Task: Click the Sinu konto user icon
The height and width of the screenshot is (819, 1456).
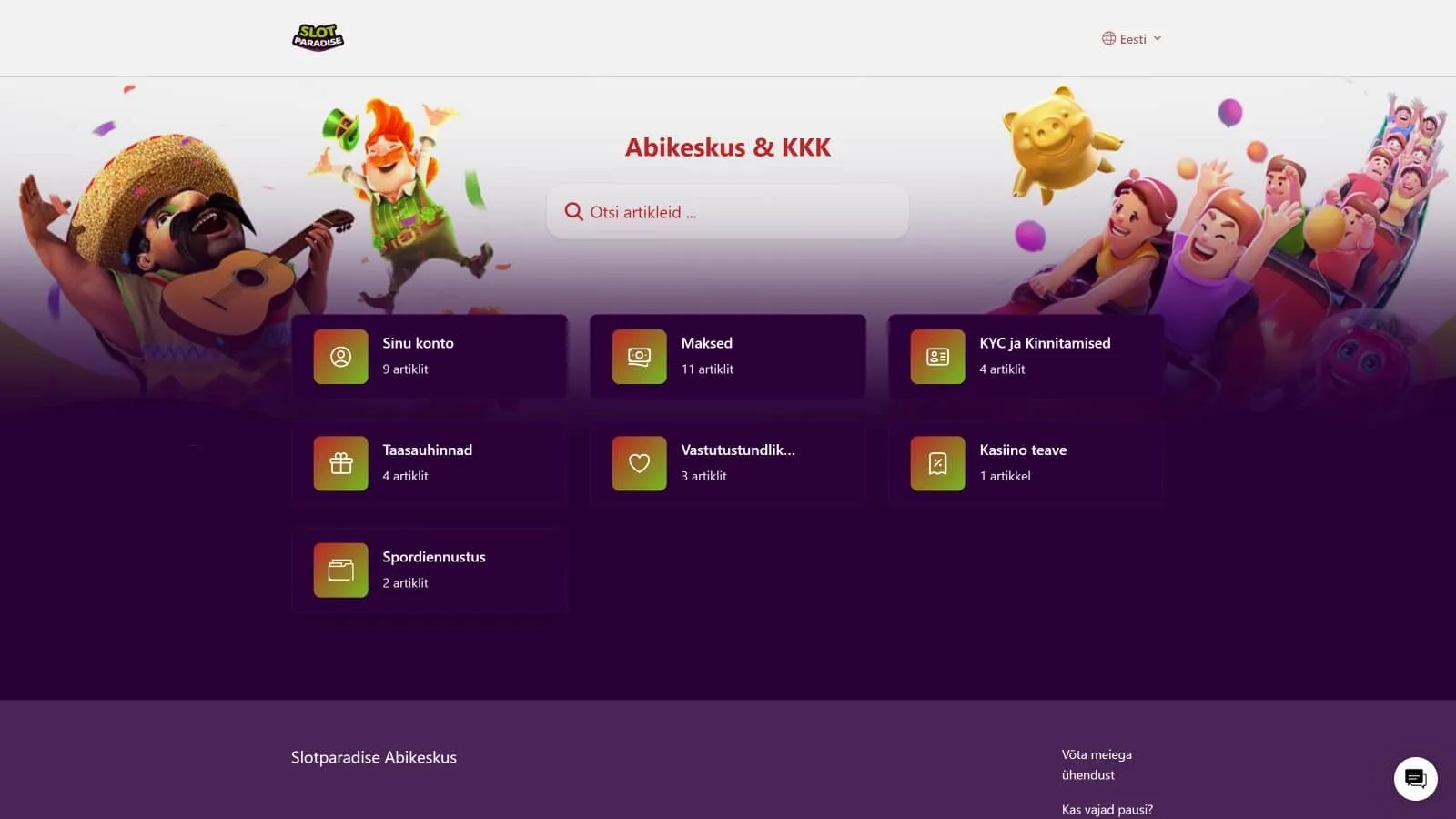Action: tap(340, 357)
